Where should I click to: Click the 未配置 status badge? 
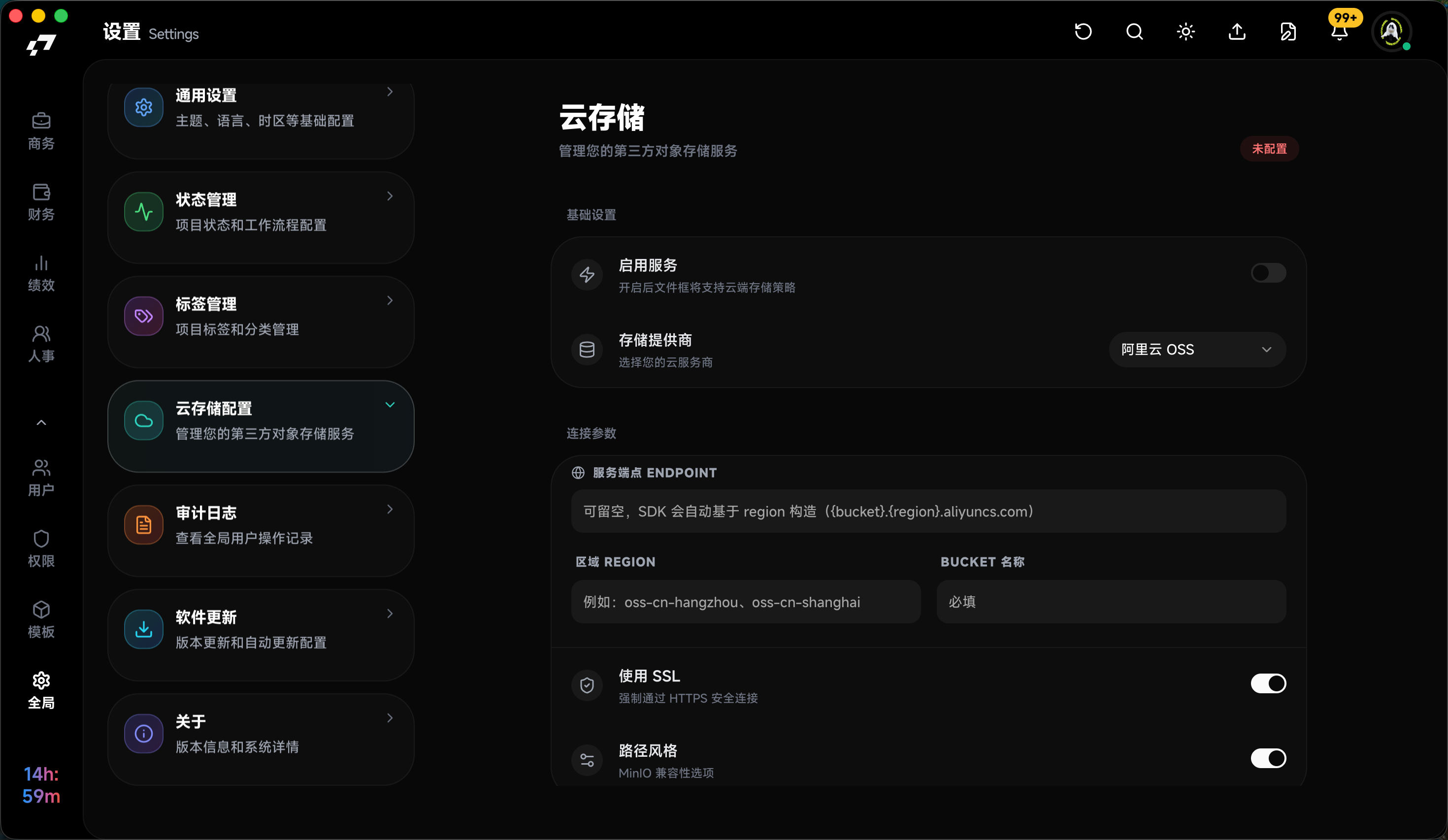click(x=1269, y=149)
